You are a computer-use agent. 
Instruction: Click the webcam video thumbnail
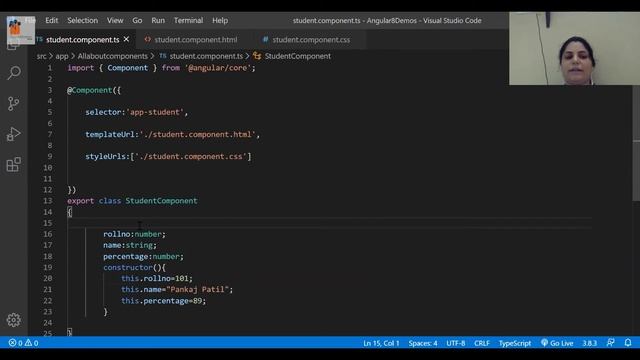click(x=574, y=48)
